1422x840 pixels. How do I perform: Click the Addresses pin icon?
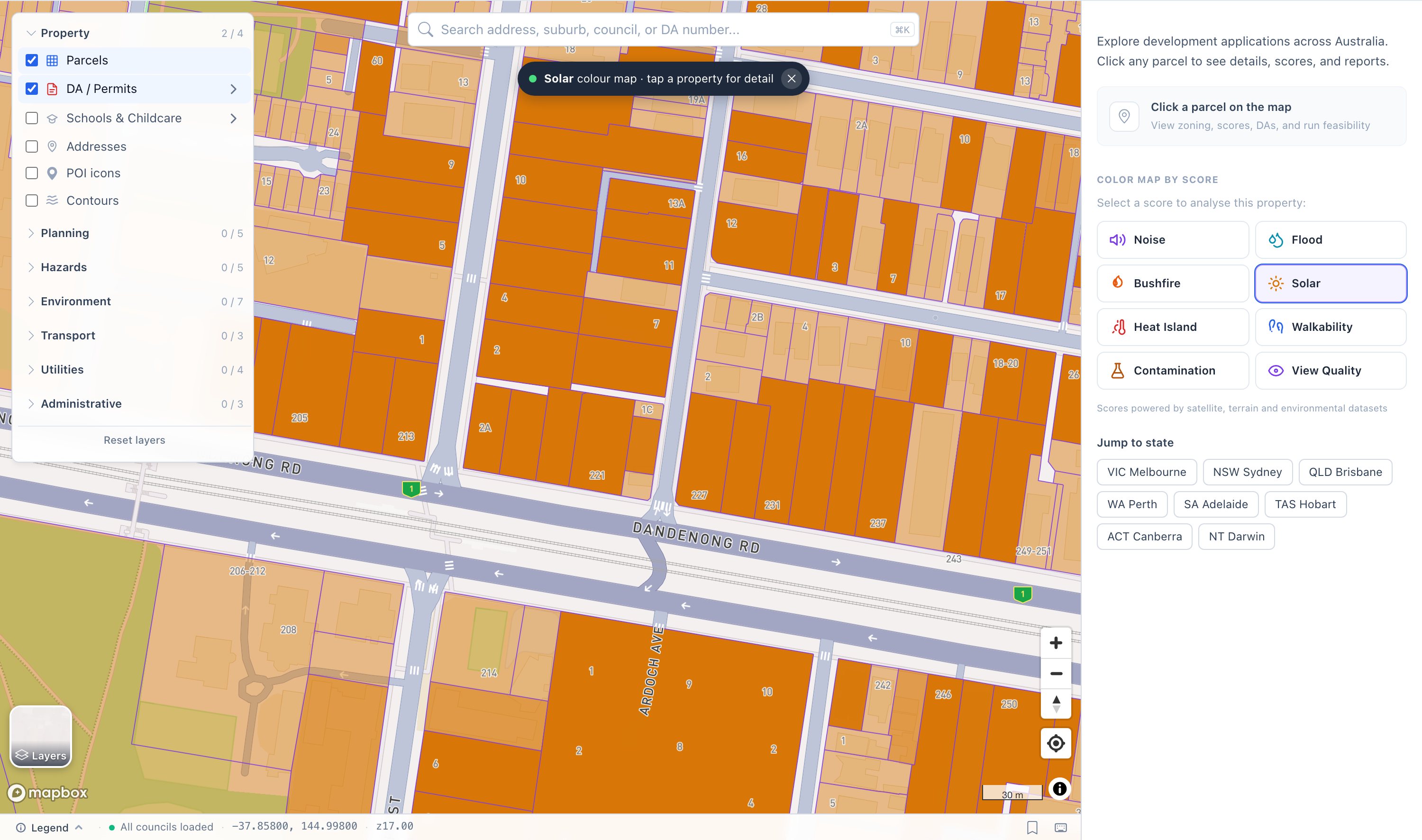tap(52, 146)
